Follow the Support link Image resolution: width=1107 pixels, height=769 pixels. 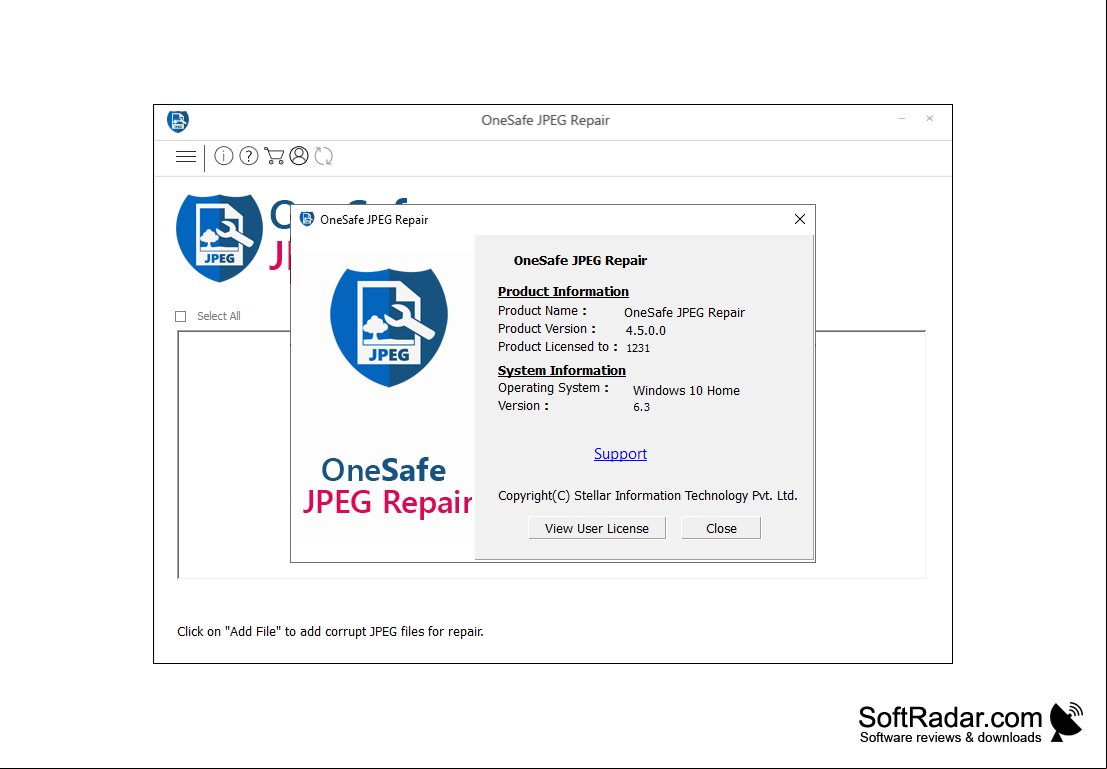pyautogui.click(x=620, y=453)
